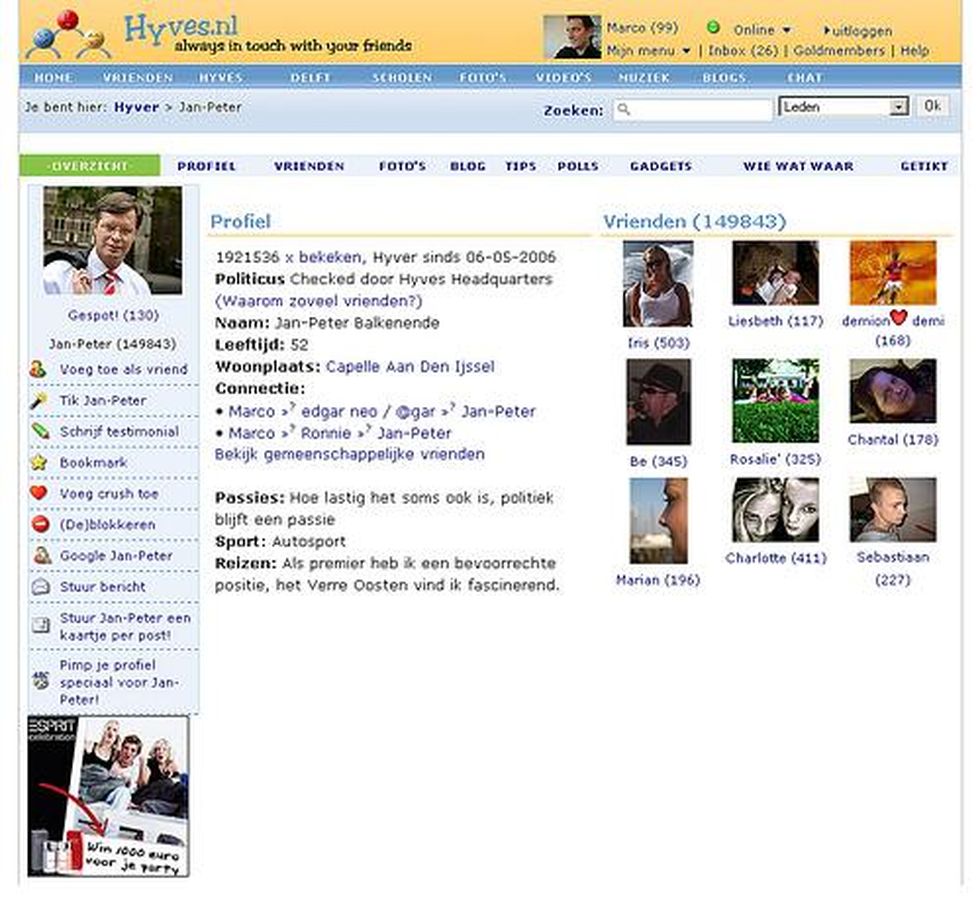Open friend Marian's photo thumbnail
980x909 pixels.
click(658, 521)
